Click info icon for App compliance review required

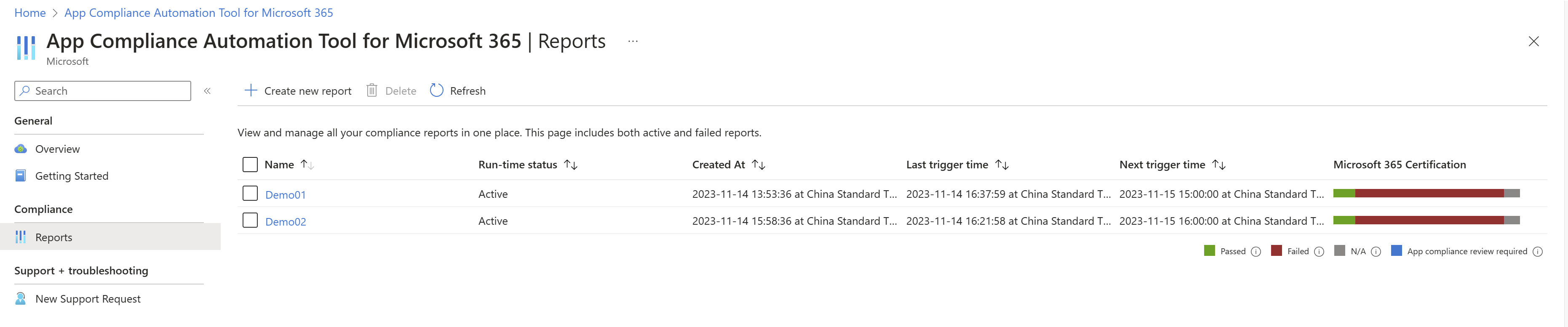1538,252
